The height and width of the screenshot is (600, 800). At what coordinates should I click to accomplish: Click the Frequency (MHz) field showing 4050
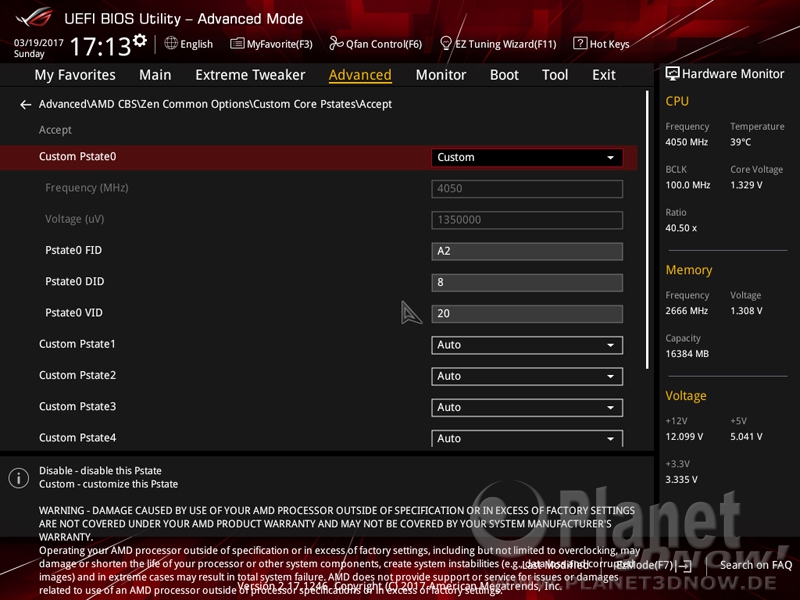(527, 188)
